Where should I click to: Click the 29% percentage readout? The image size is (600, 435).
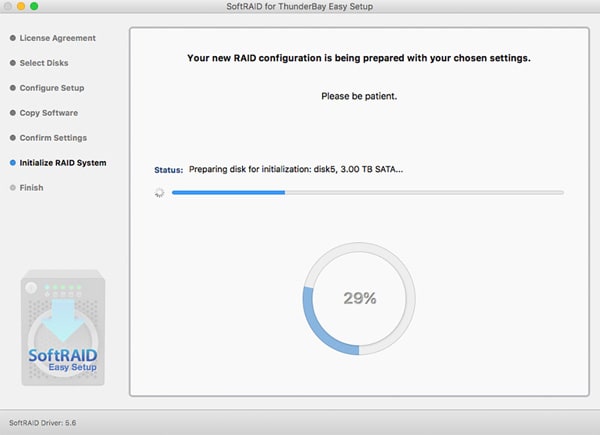tap(357, 298)
